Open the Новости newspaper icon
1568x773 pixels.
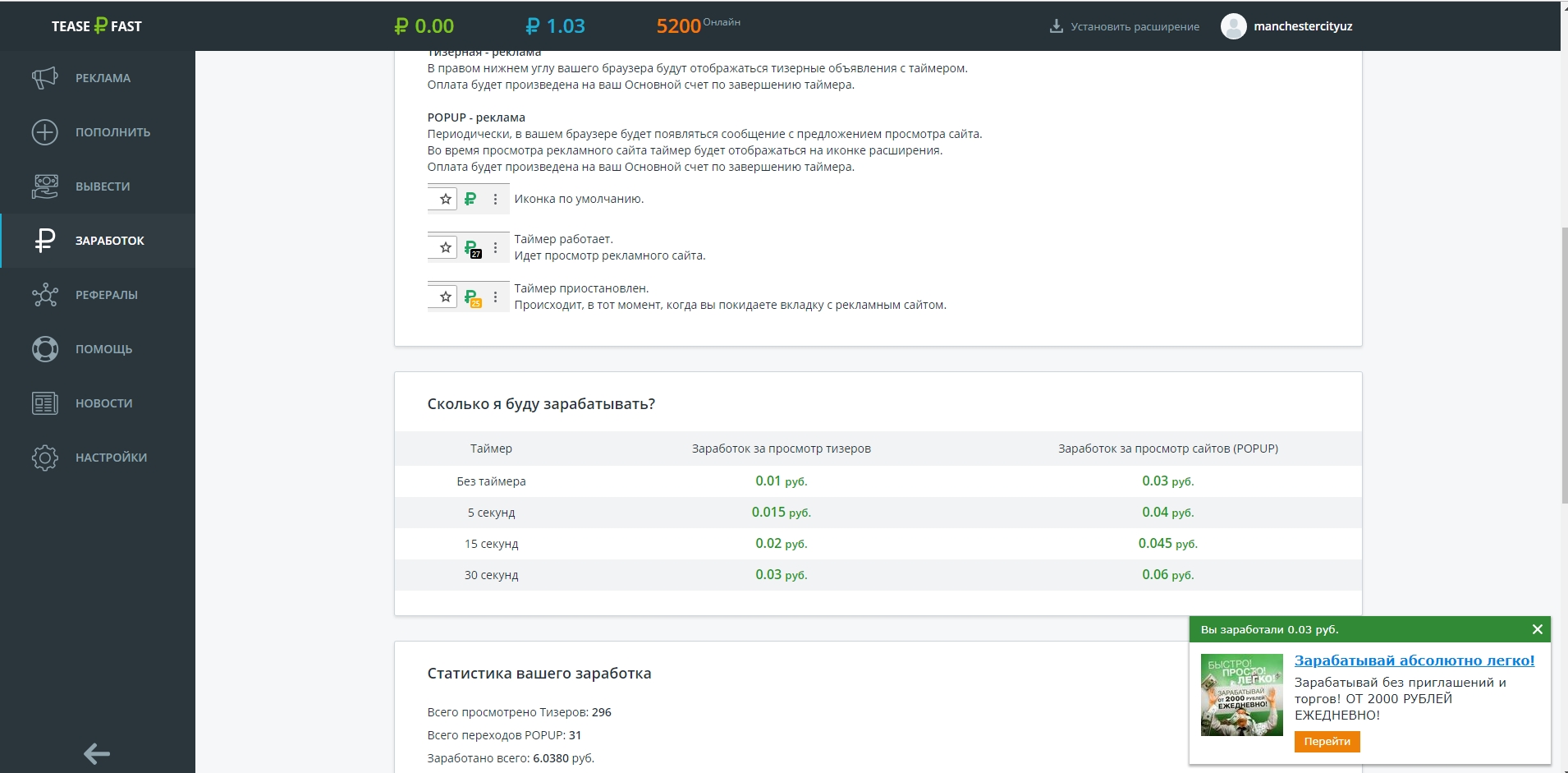tap(45, 403)
